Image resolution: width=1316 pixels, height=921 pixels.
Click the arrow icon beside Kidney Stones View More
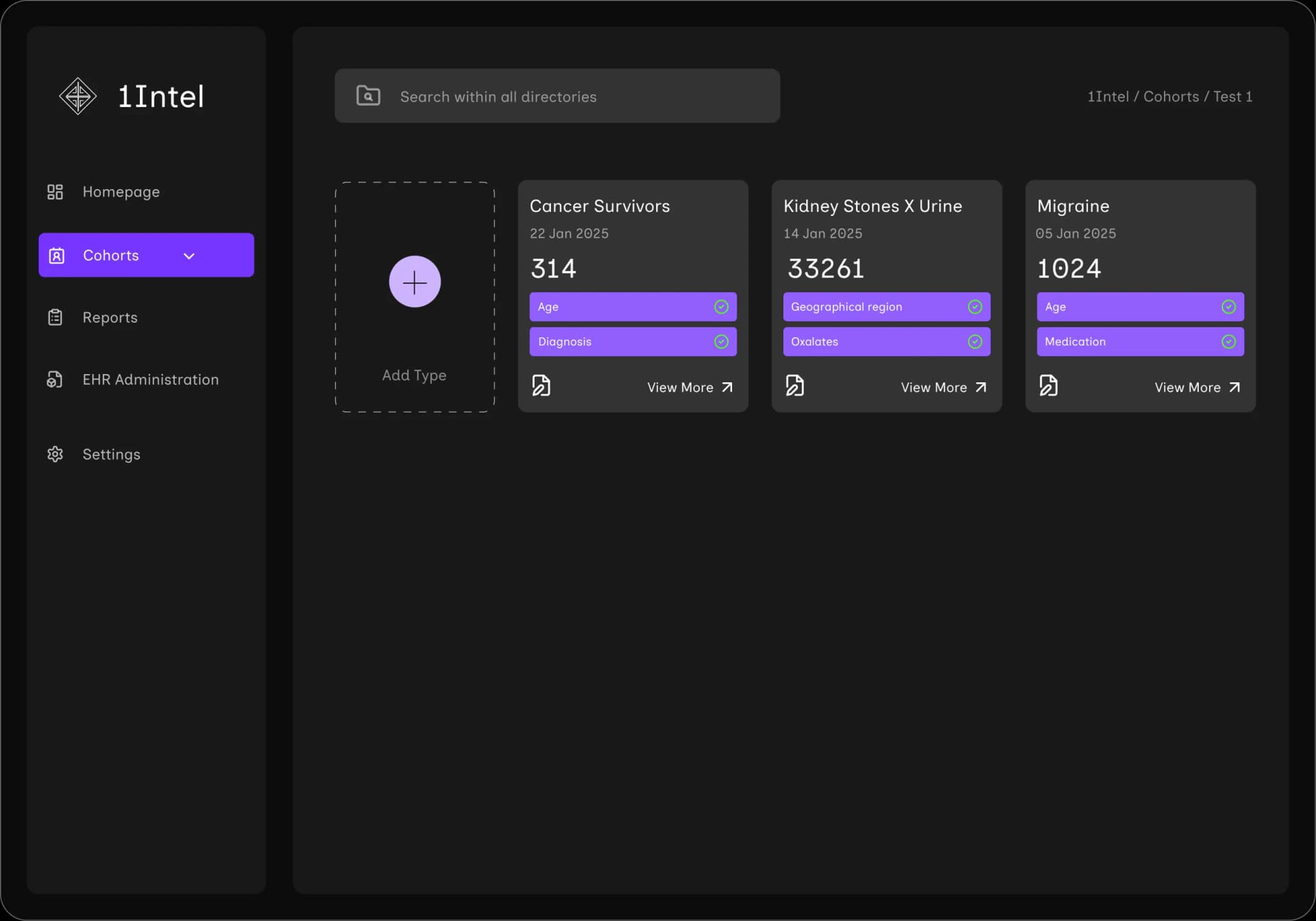pyautogui.click(x=981, y=387)
